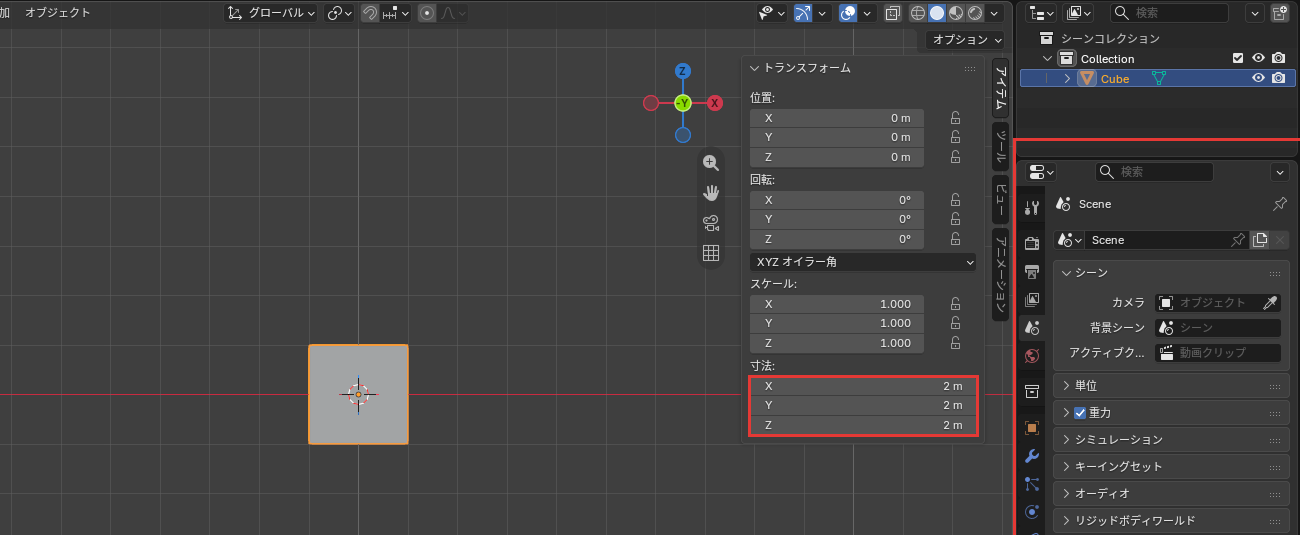Open the Modifiers wrench icon
The image size is (1300, 535).
[1033, 456]
